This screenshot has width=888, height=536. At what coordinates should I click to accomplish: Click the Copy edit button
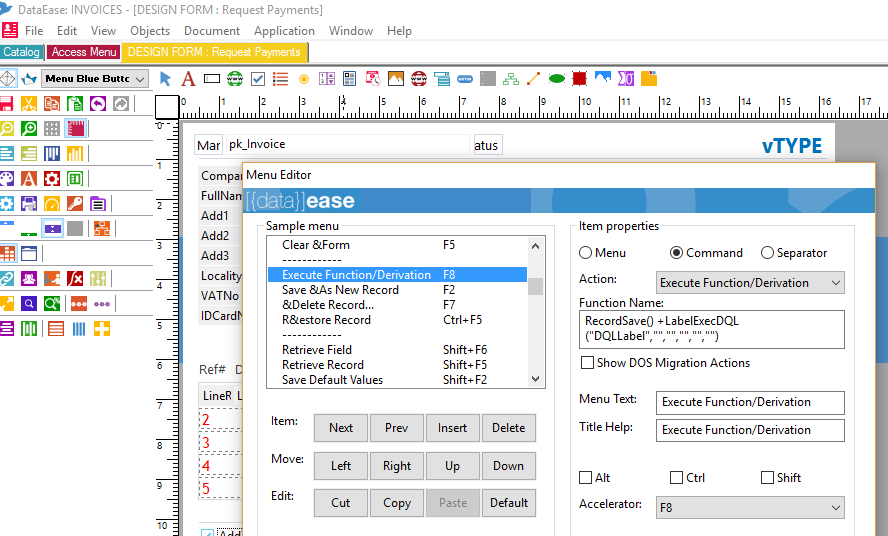tap(396, 503)
